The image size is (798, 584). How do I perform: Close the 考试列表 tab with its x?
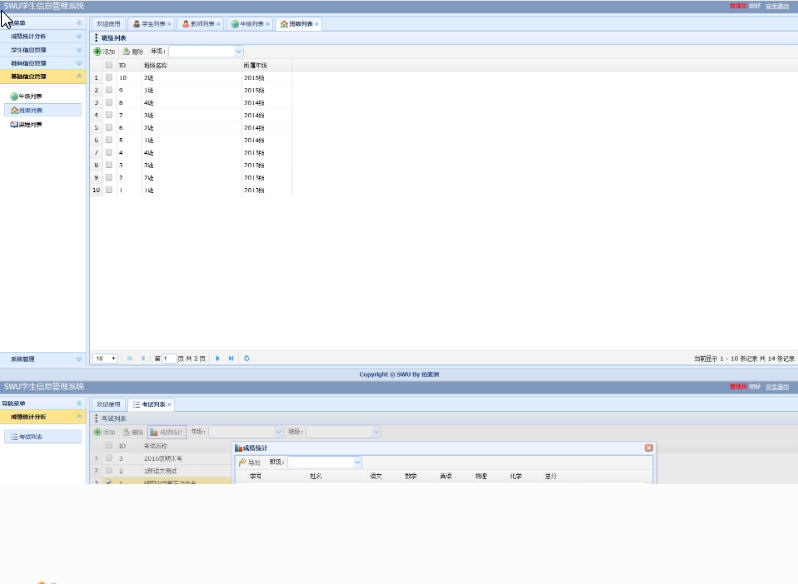(169, 404)
